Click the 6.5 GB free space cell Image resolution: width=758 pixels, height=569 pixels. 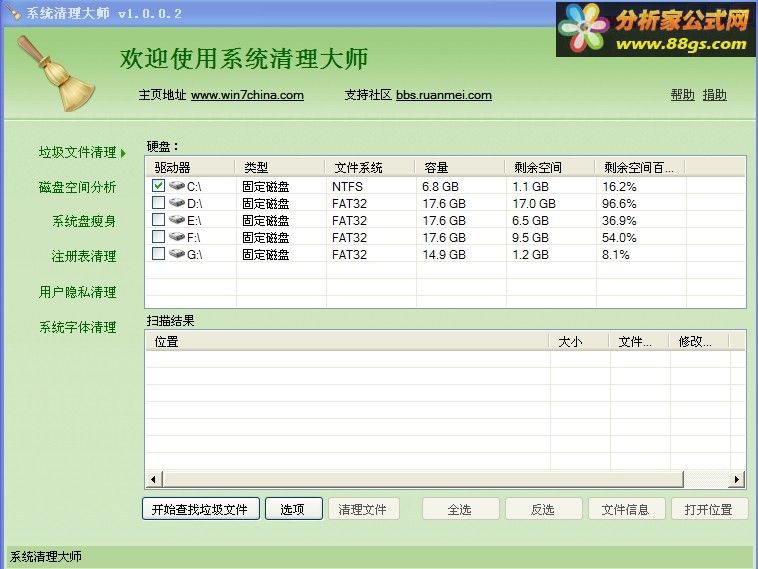[530, 220]
